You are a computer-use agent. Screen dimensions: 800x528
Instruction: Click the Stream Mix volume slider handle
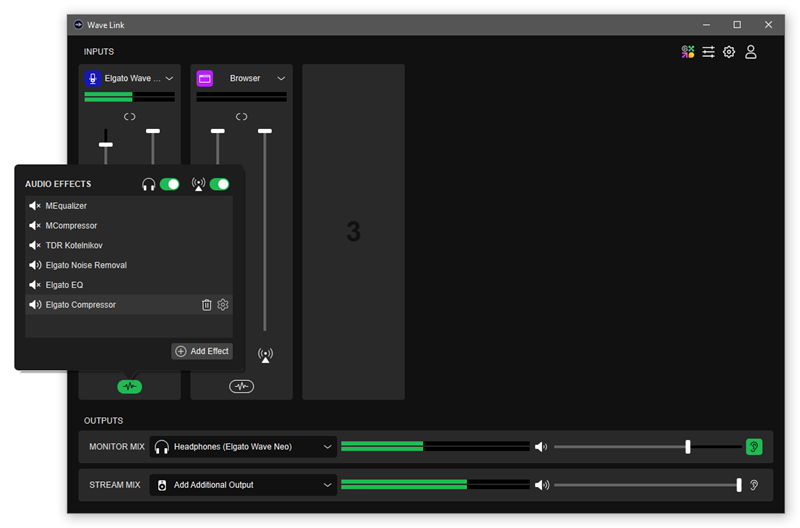click(739, 485)
